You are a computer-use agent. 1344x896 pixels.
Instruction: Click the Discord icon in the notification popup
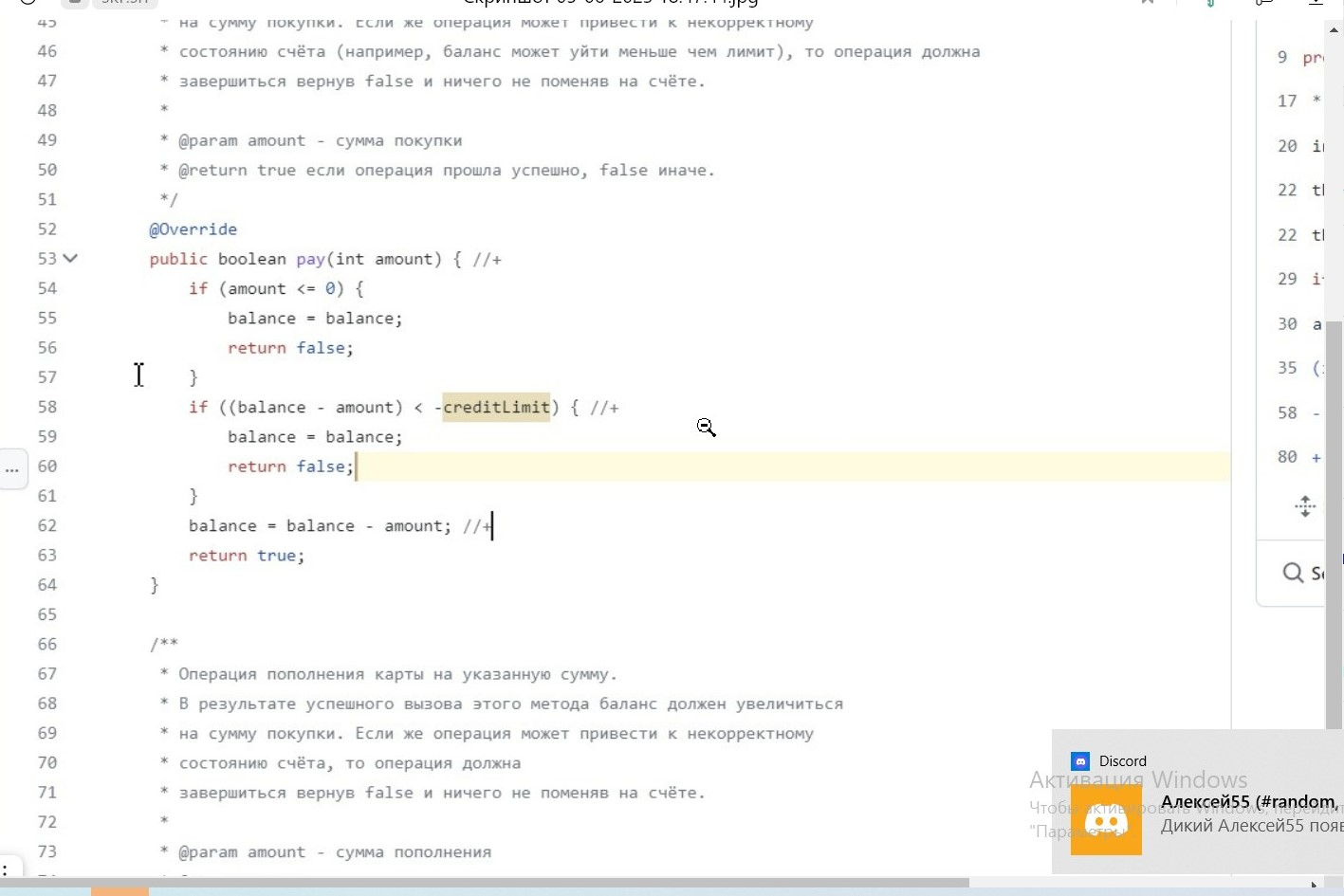[x=1080, y=760]
